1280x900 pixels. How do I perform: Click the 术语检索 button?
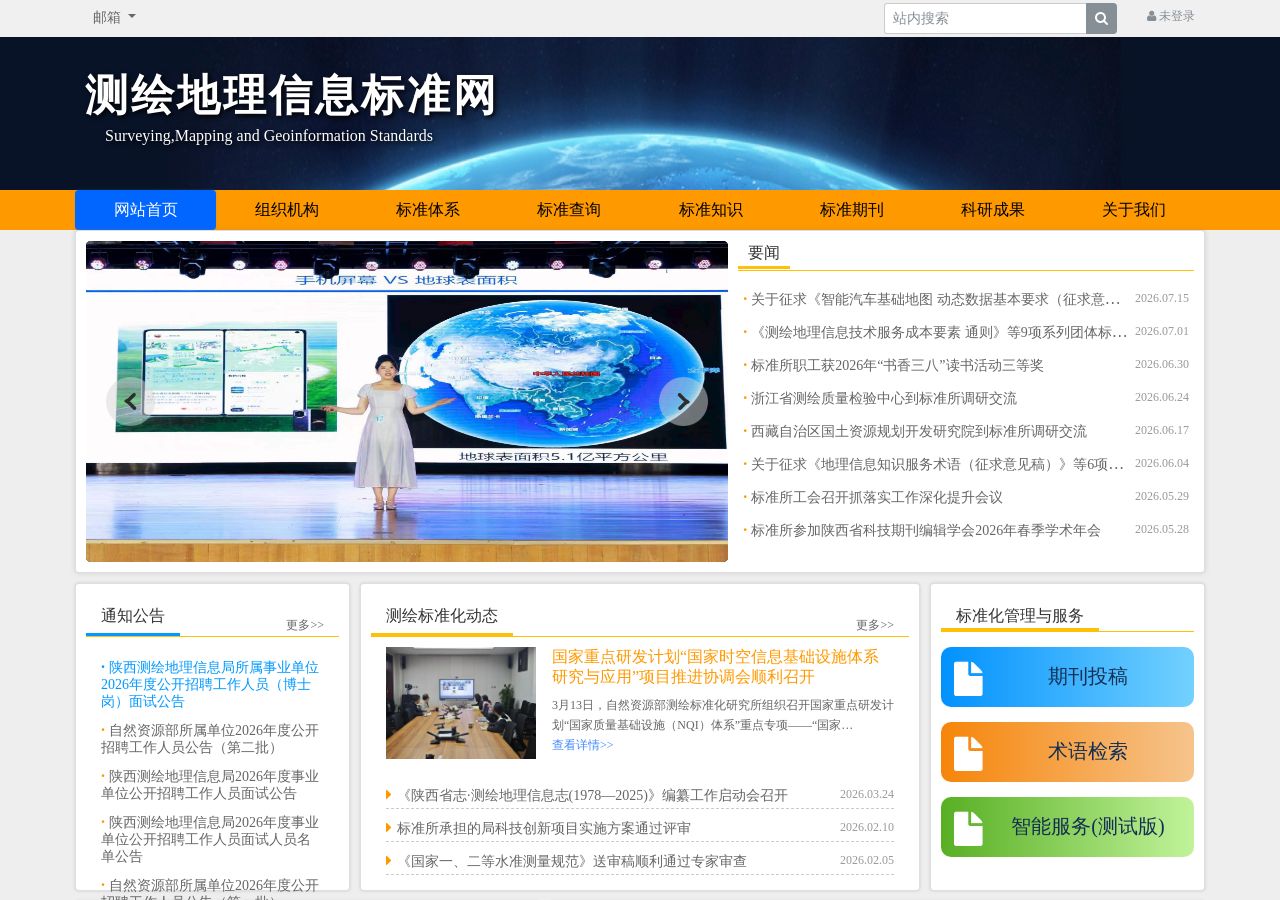[x=1067, y=752]
